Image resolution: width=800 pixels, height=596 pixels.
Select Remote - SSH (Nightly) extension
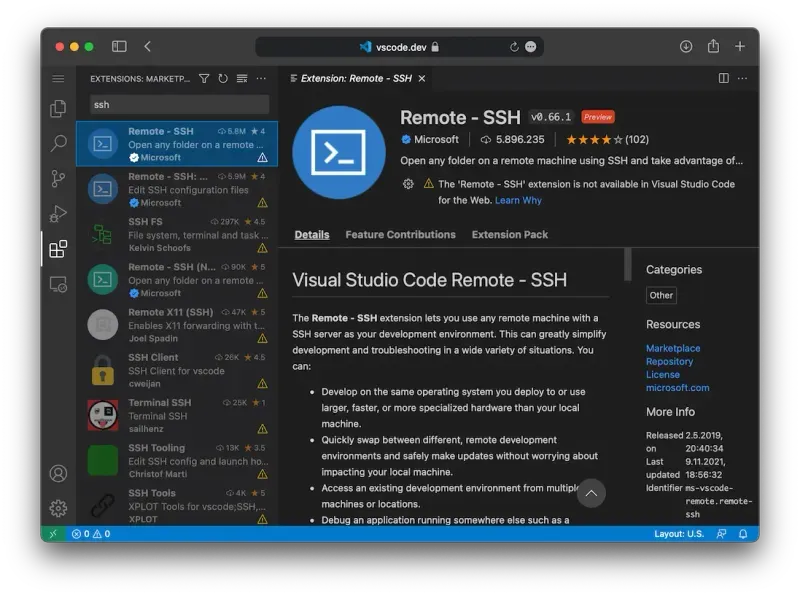point(177,280)
